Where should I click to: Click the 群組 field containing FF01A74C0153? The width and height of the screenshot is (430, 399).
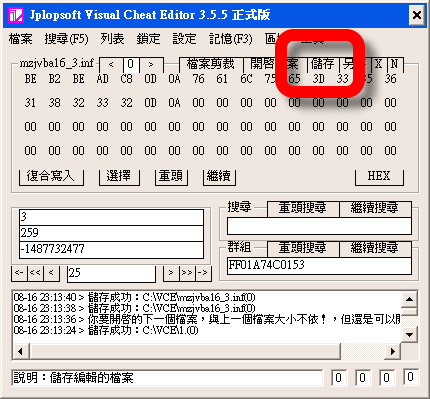[319, 266]
